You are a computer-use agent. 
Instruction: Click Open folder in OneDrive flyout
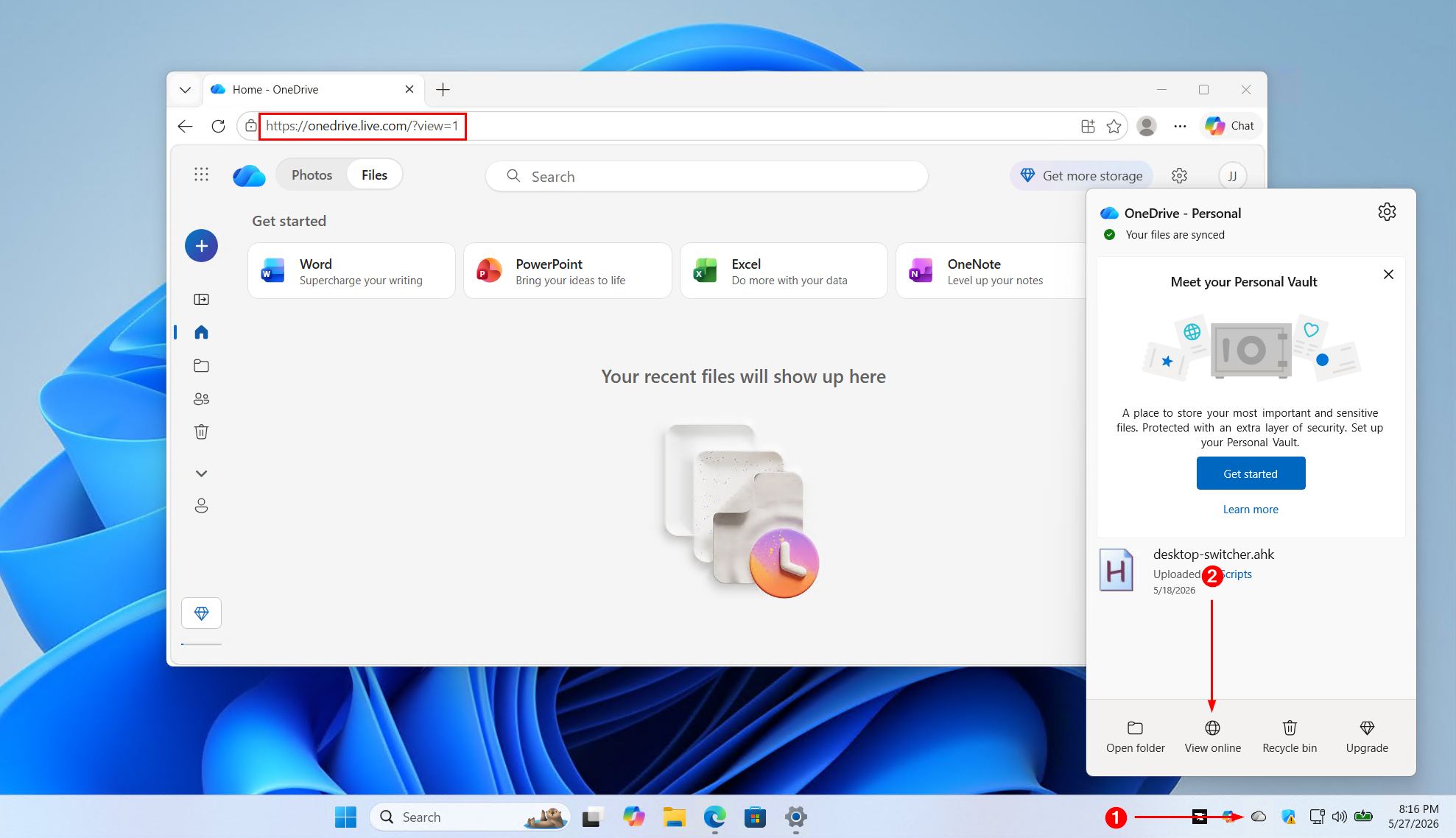(x=1135, y=737)
